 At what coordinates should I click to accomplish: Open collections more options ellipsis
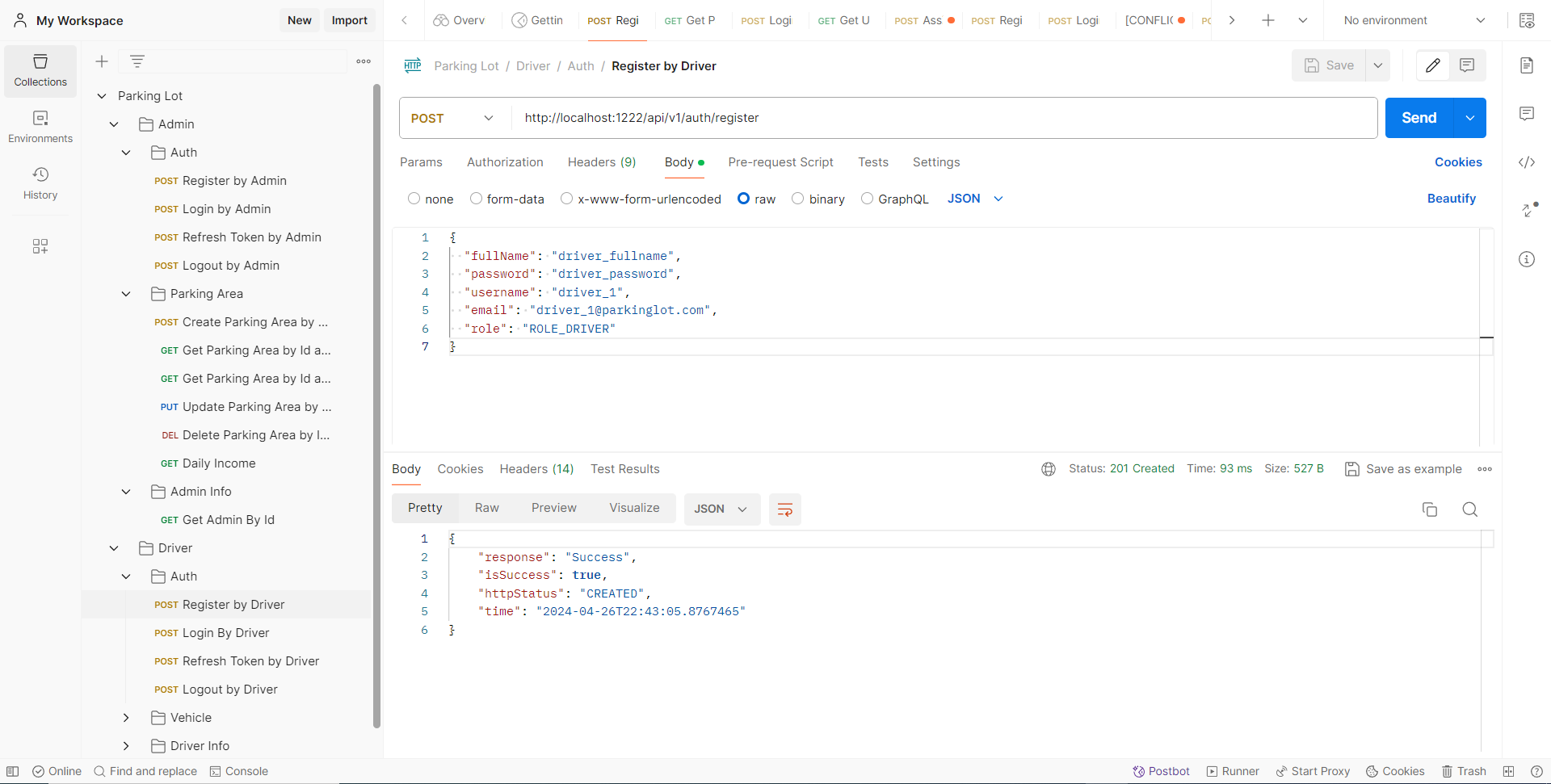pyautogui.click(x=364, y=61)
